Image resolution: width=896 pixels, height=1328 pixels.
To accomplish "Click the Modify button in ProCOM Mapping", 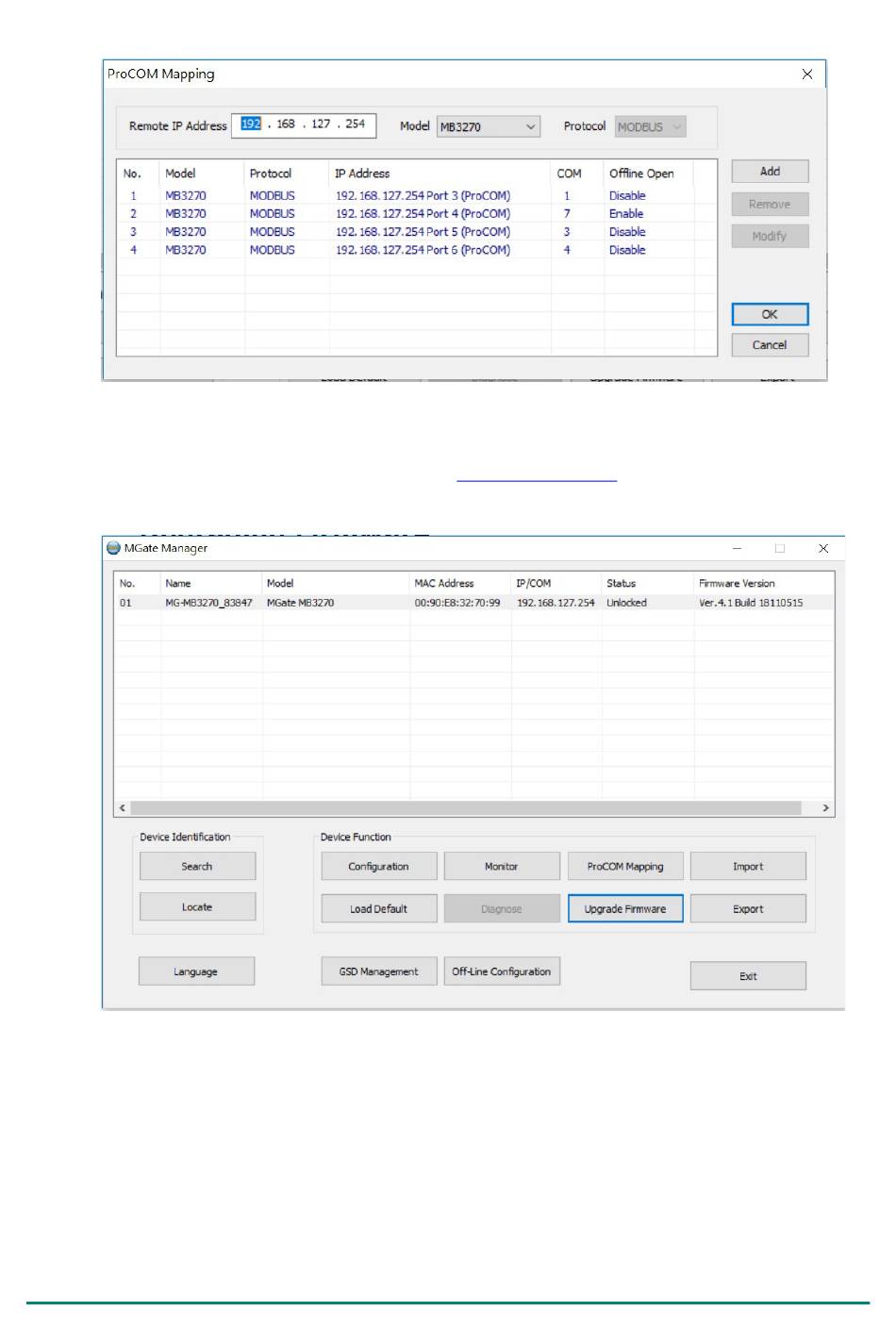I will [770, 236].
